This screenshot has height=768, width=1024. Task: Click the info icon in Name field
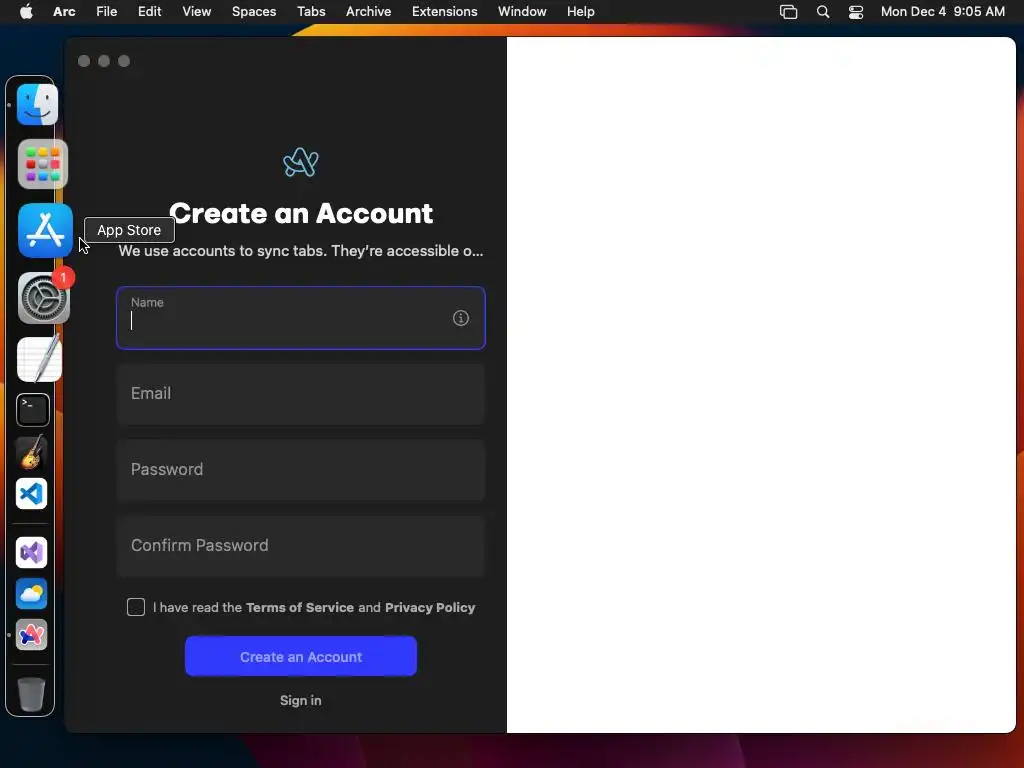[x=460, y=318]
